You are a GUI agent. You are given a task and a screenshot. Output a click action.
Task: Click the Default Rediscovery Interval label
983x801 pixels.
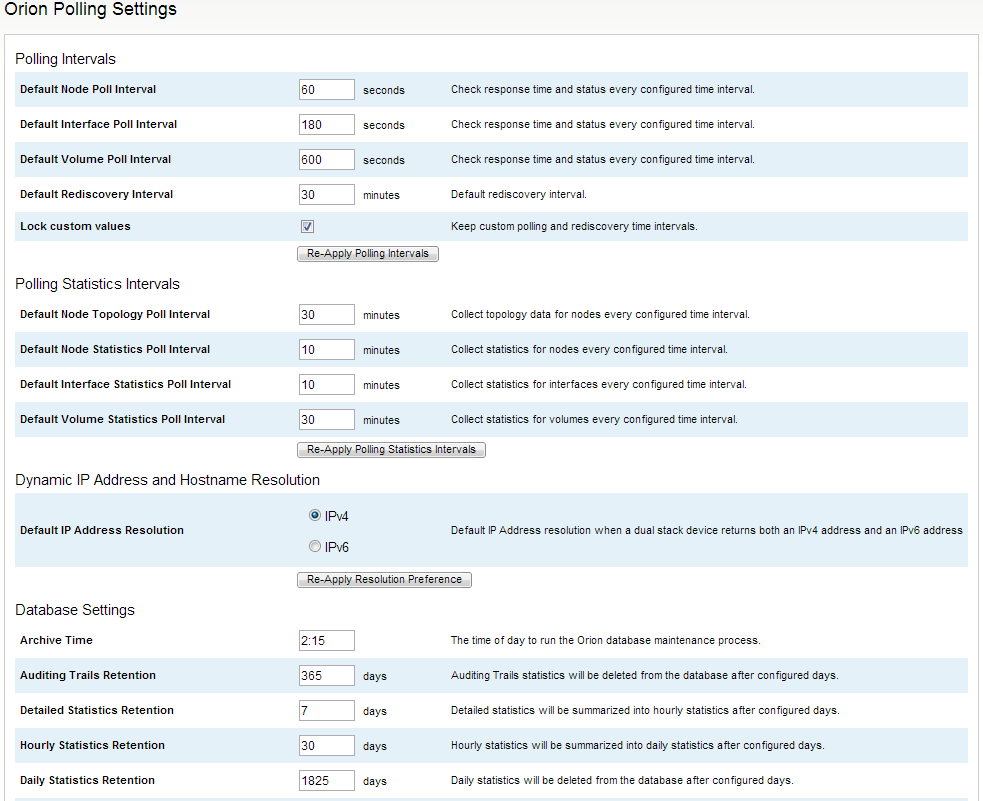tap(97, 194)
